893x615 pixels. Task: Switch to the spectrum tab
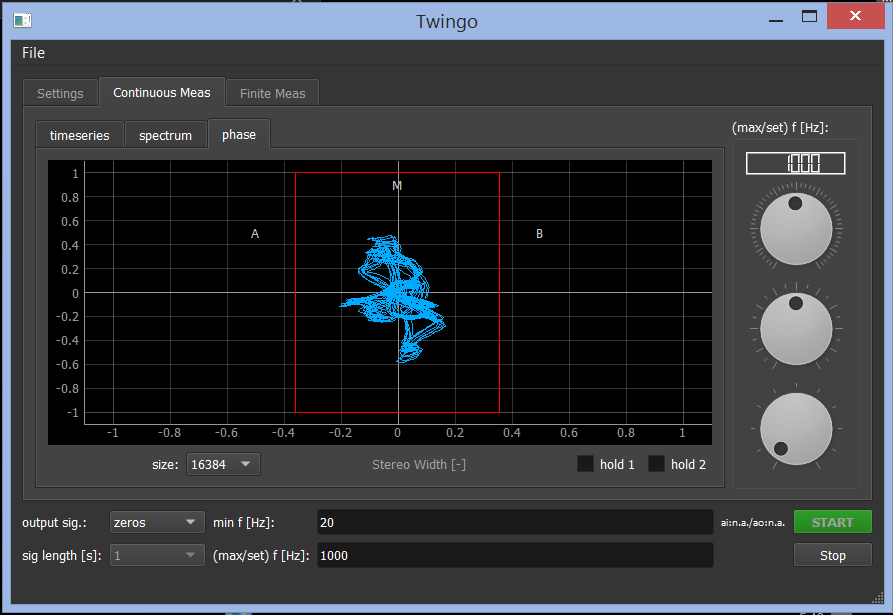pyautogui.click(x=165, y=136)
